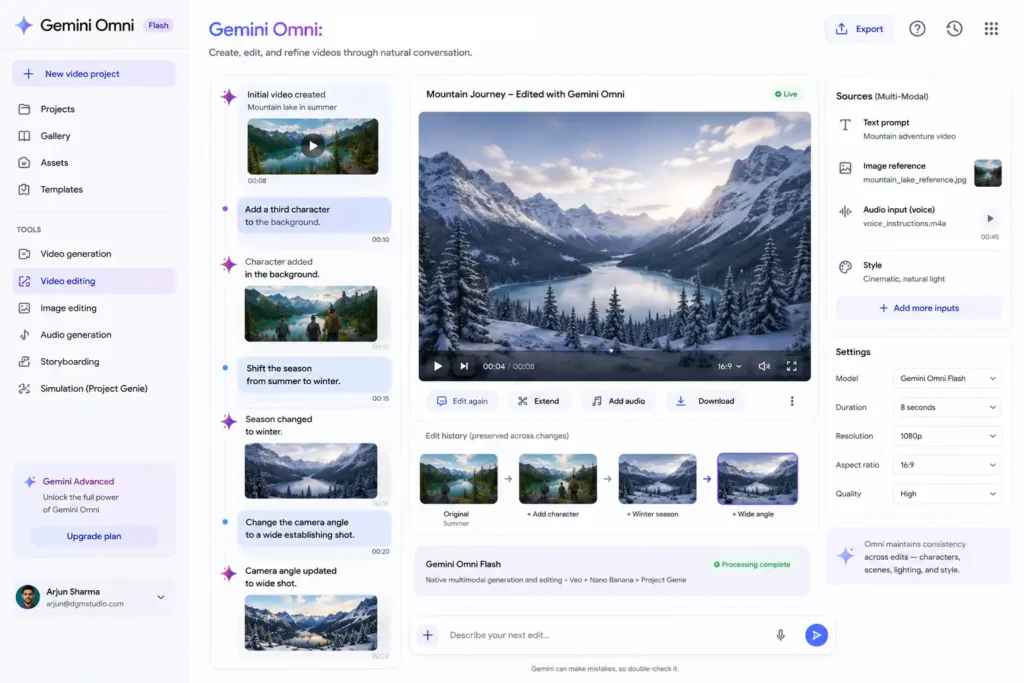Select the Image editing tool
The height and width of the screenshot is (683, 1024).
coord(94,308)
